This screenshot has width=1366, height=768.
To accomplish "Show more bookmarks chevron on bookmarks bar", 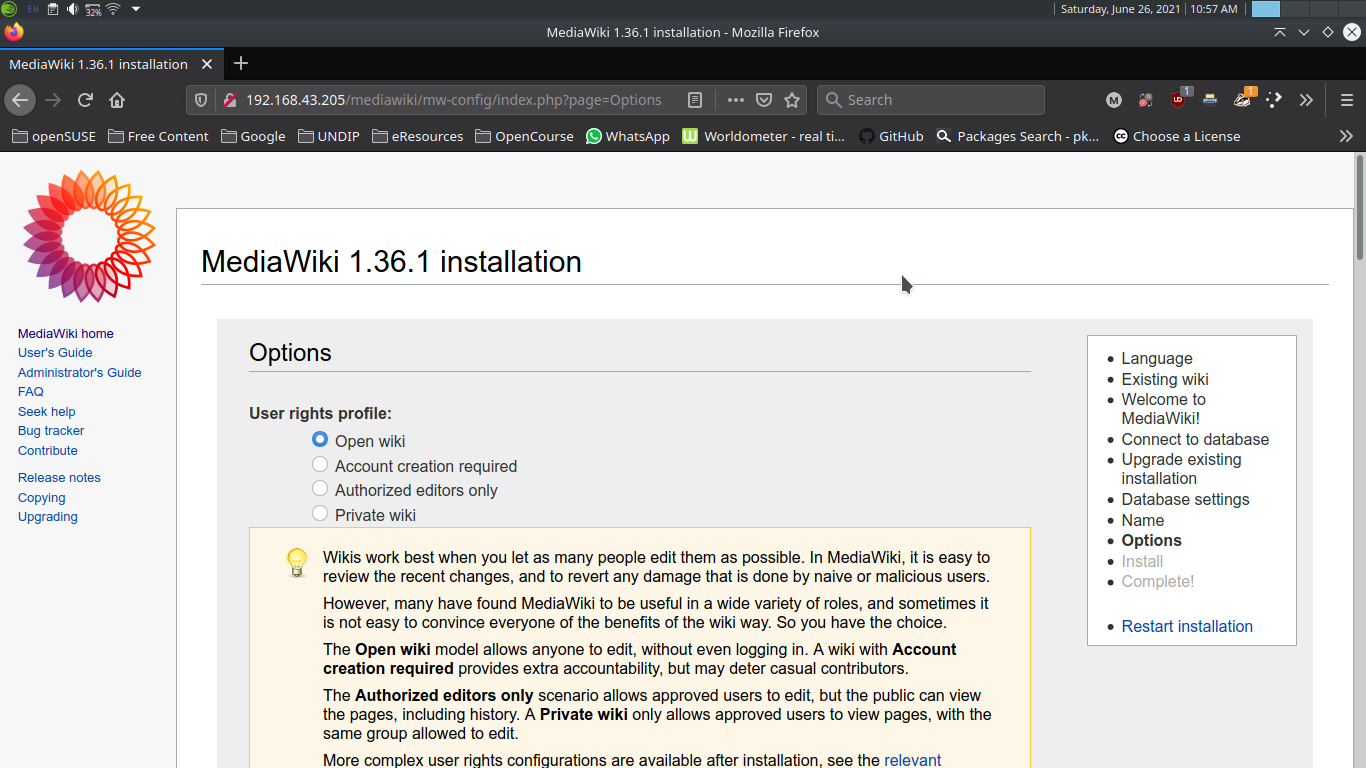I will [1346, 136].
